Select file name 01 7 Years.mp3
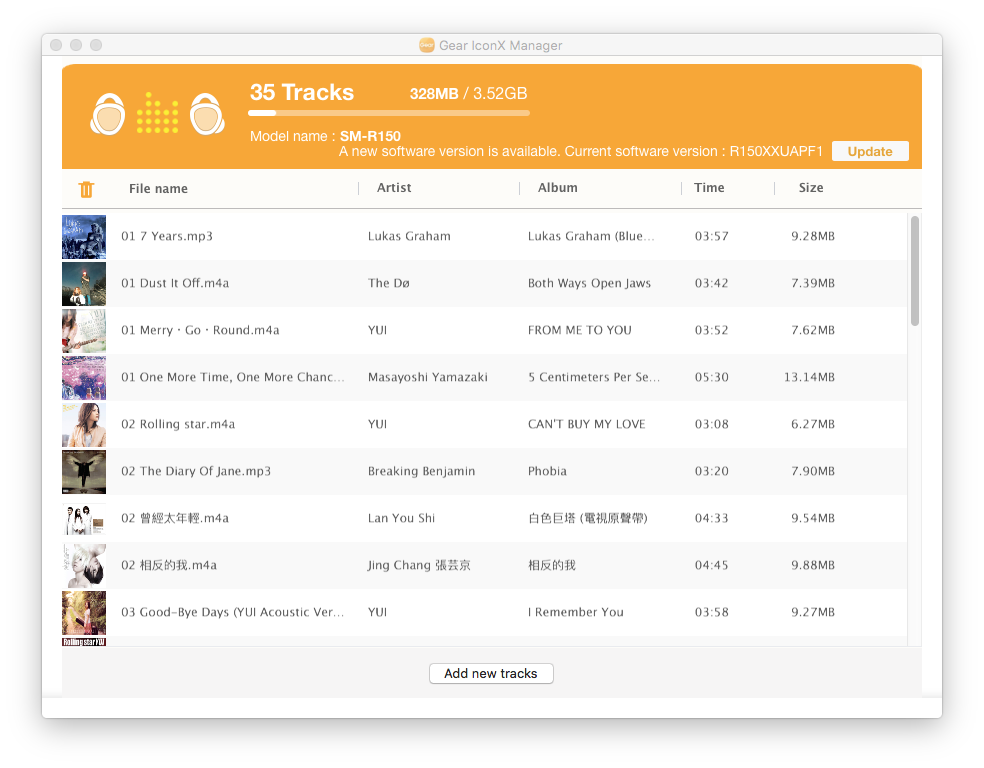The image size is (984, 768). pos(167,236)
